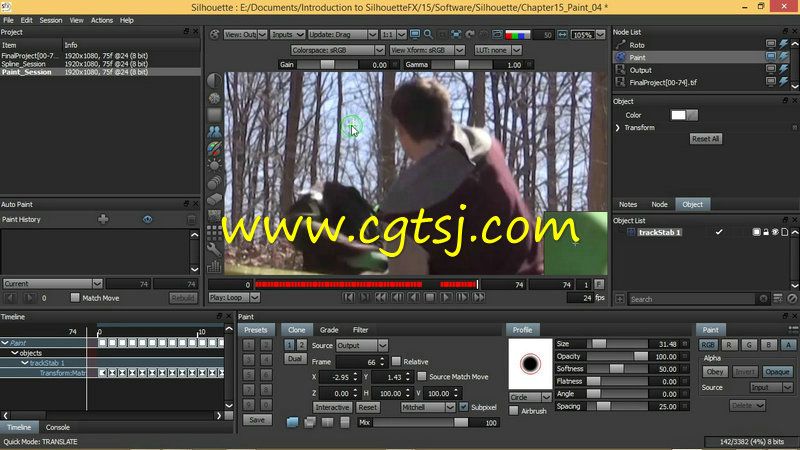Click the Opaque alpha button
The width and height of the screenshot is (800, 450).
tap(778, 372)
